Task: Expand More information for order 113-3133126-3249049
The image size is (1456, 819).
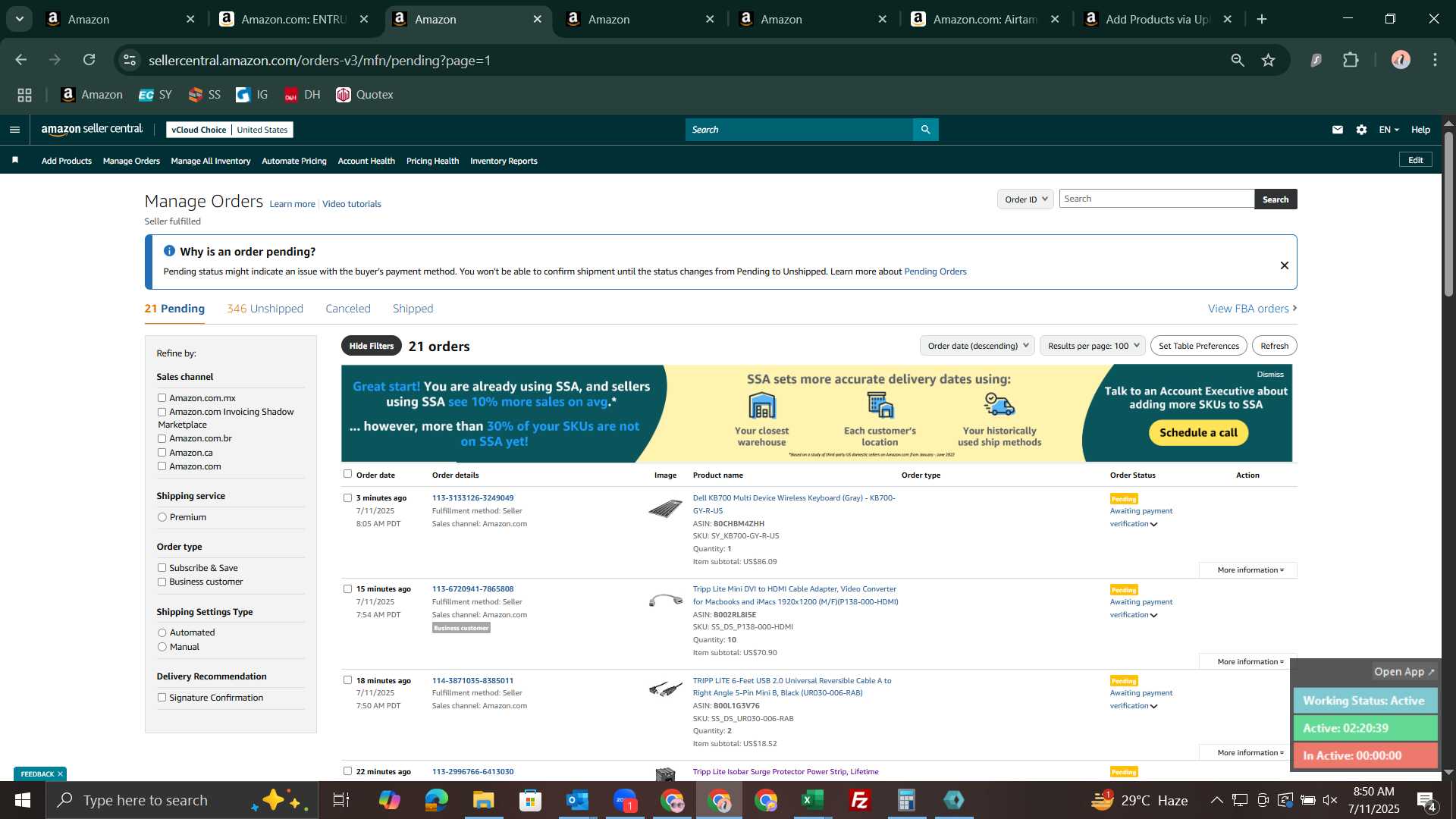Action: (1248, 570)
